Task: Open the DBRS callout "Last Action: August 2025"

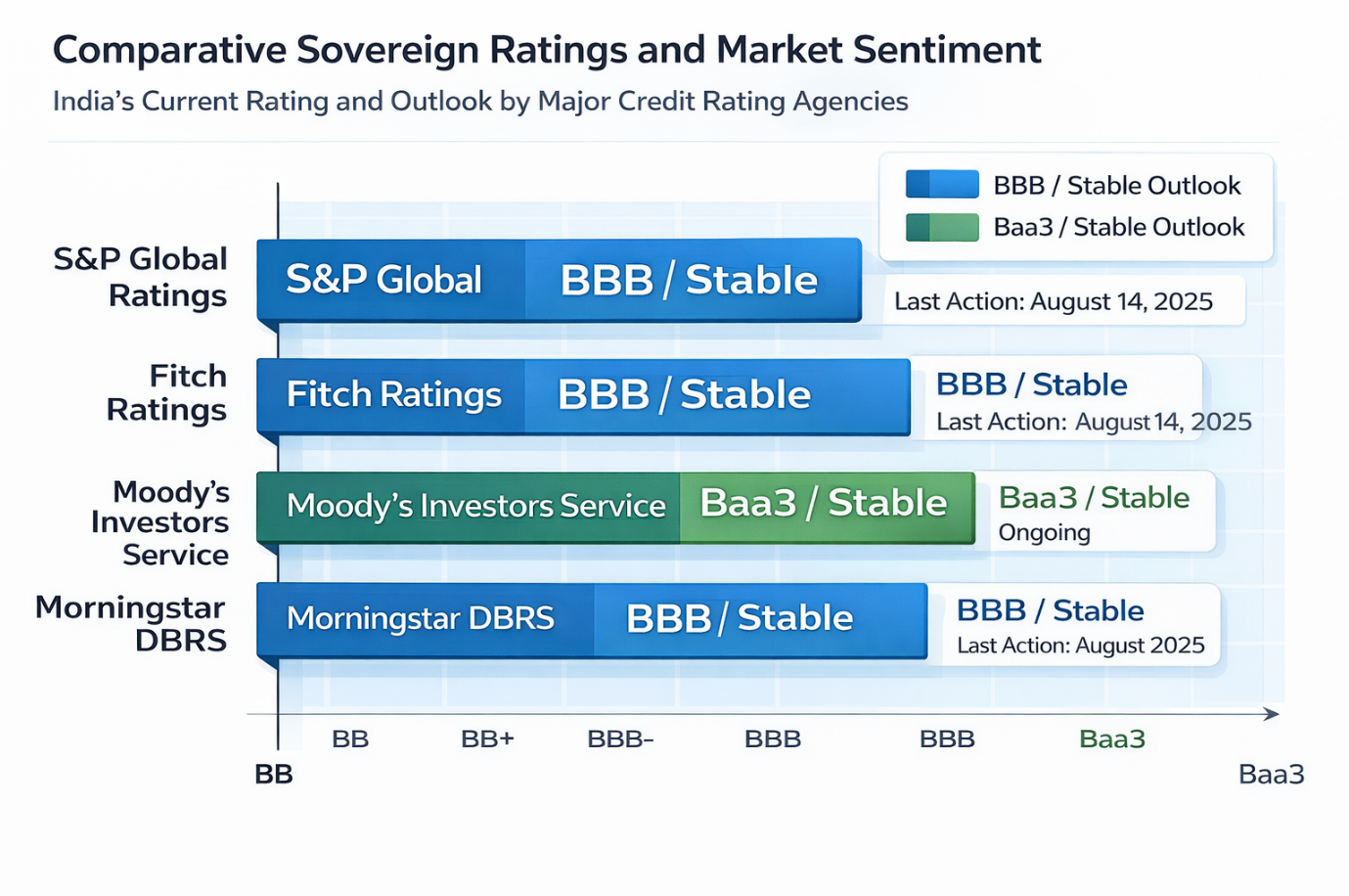Action: (x=1079, y=626)
